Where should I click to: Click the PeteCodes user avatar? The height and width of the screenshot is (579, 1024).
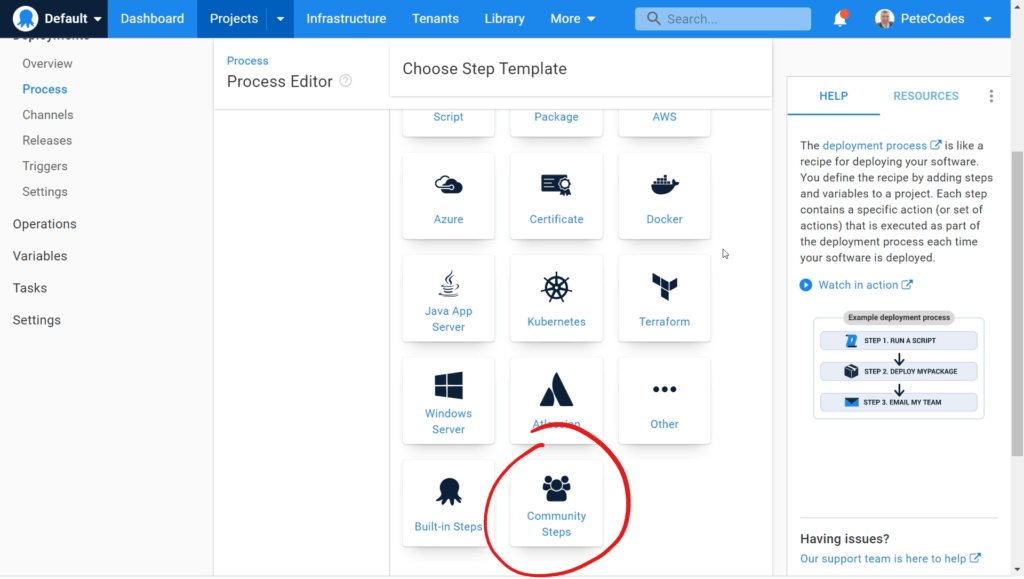point(884,19)
